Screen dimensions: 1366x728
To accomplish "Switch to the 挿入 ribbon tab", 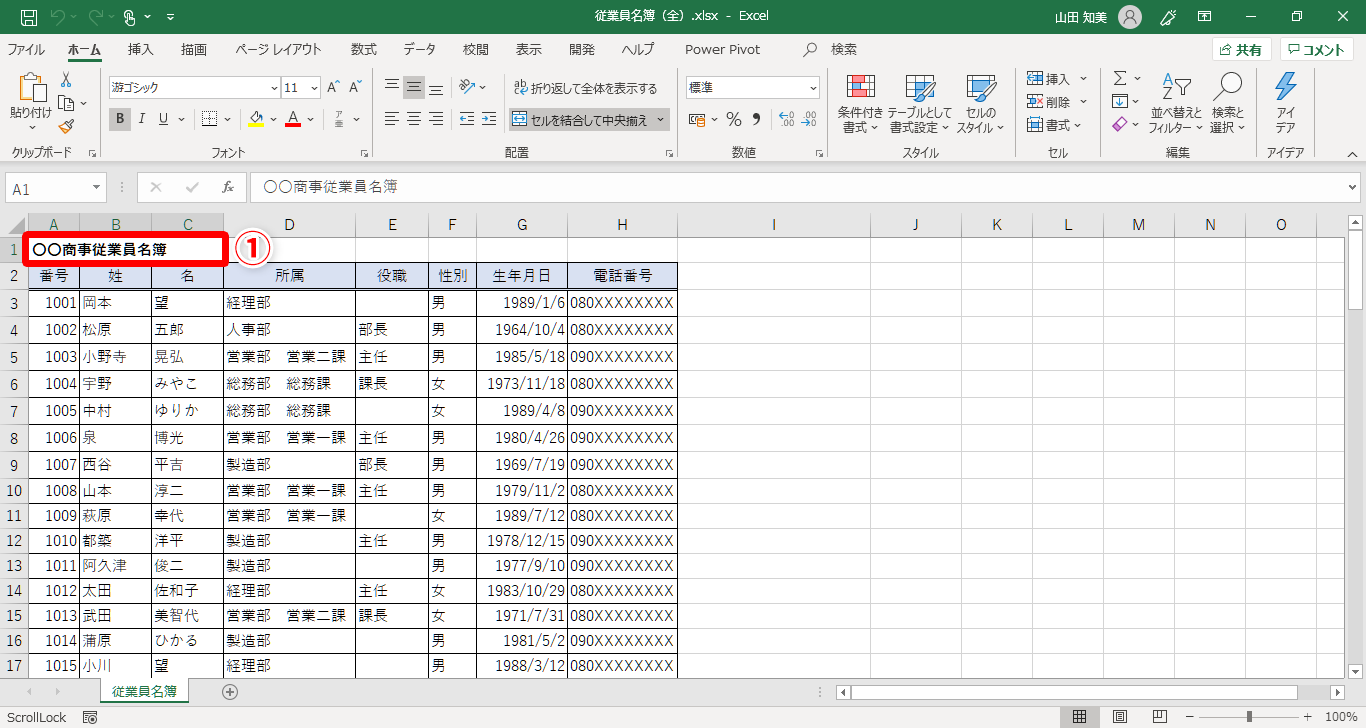I will (141, 49).
